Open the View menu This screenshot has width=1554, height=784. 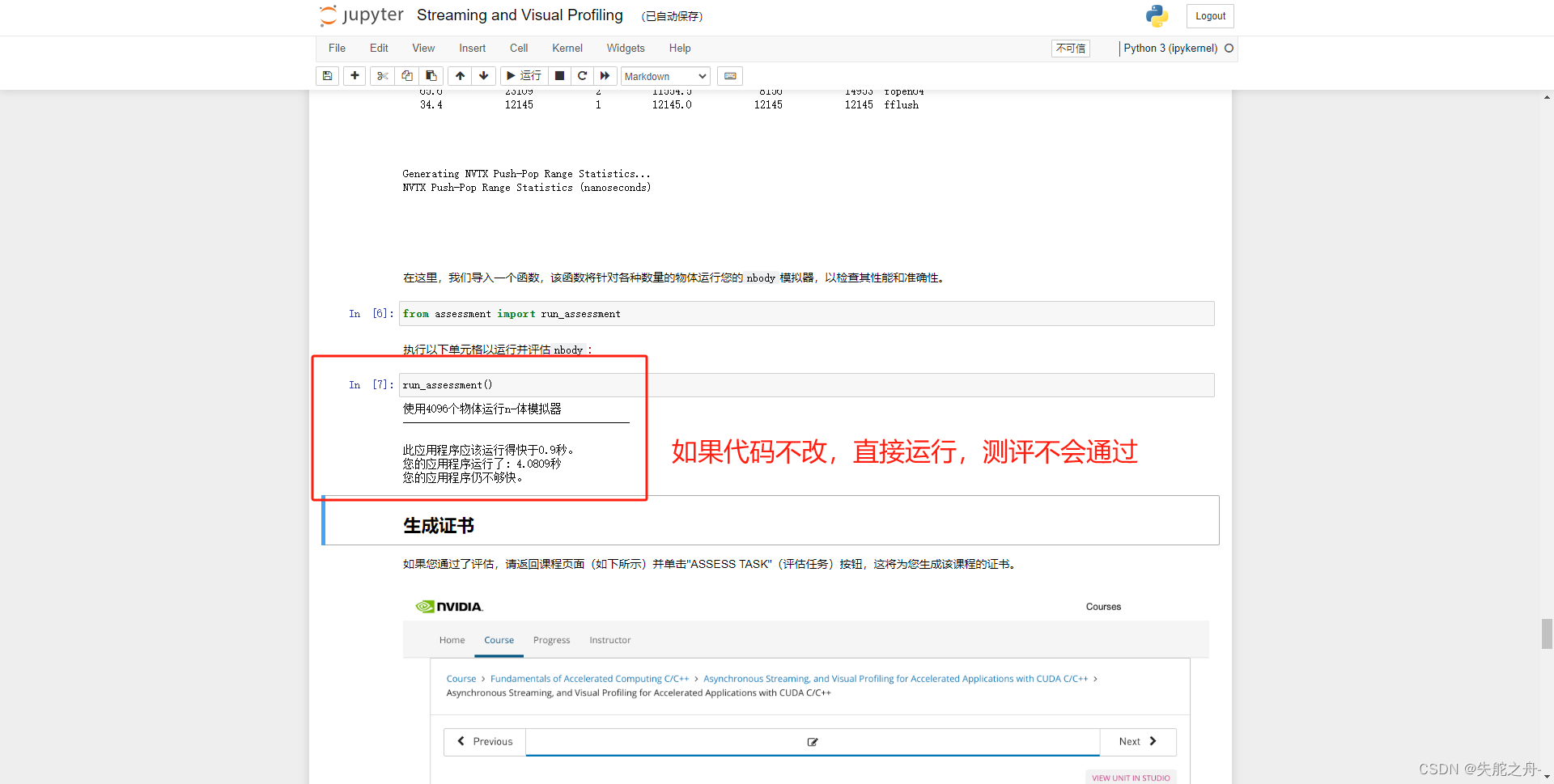coord(423,49)
